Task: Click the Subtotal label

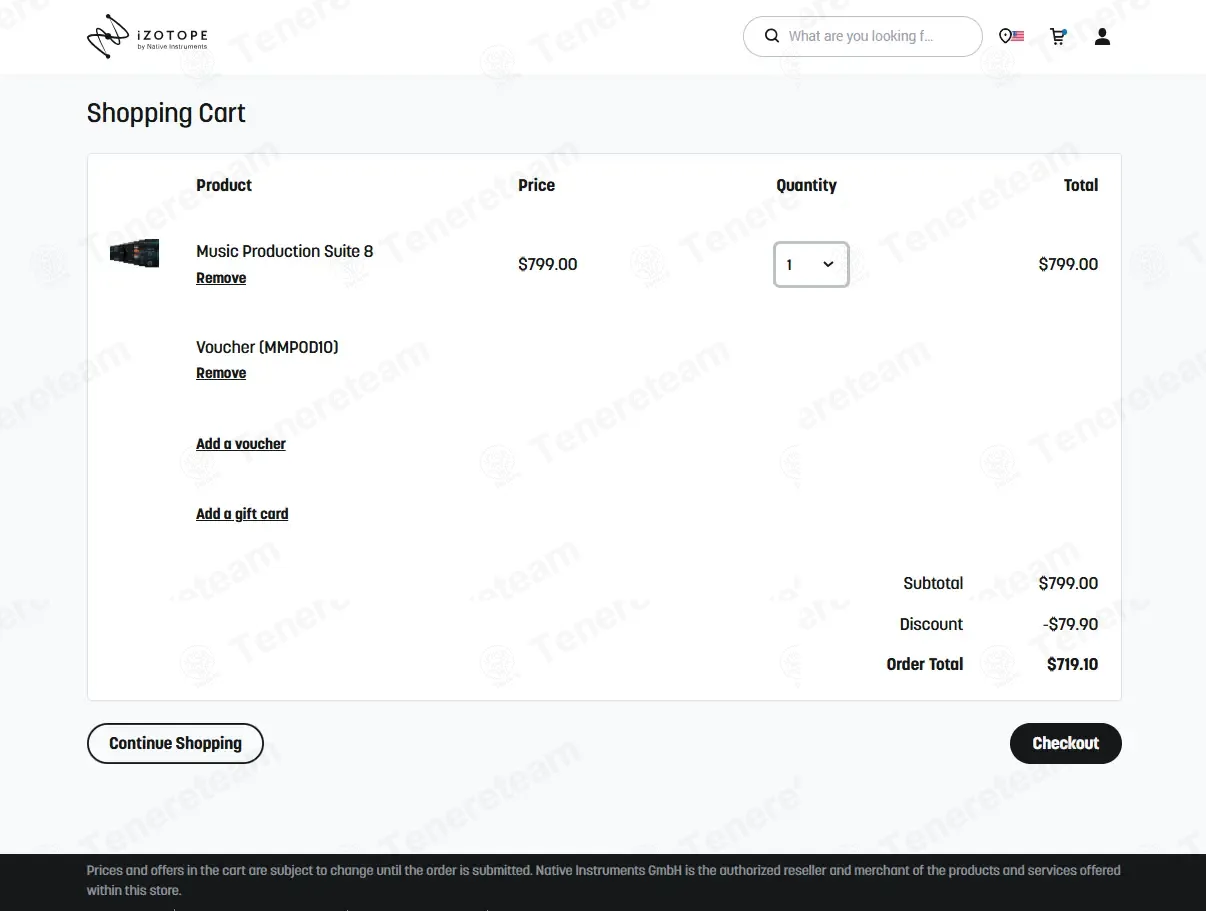Action: 933,583
